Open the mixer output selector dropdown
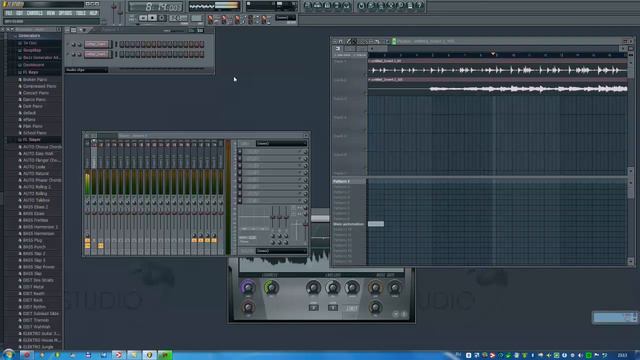The image size is (640, 360). (x=281, y=251)
